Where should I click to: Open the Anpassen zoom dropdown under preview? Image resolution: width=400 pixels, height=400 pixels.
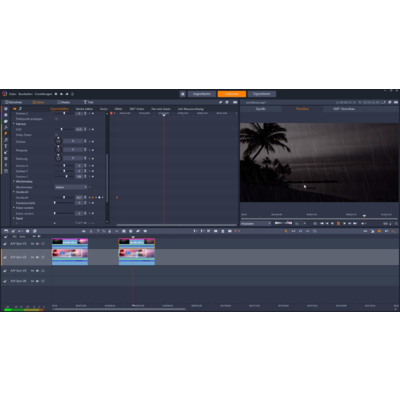click(x=256, y=223)
